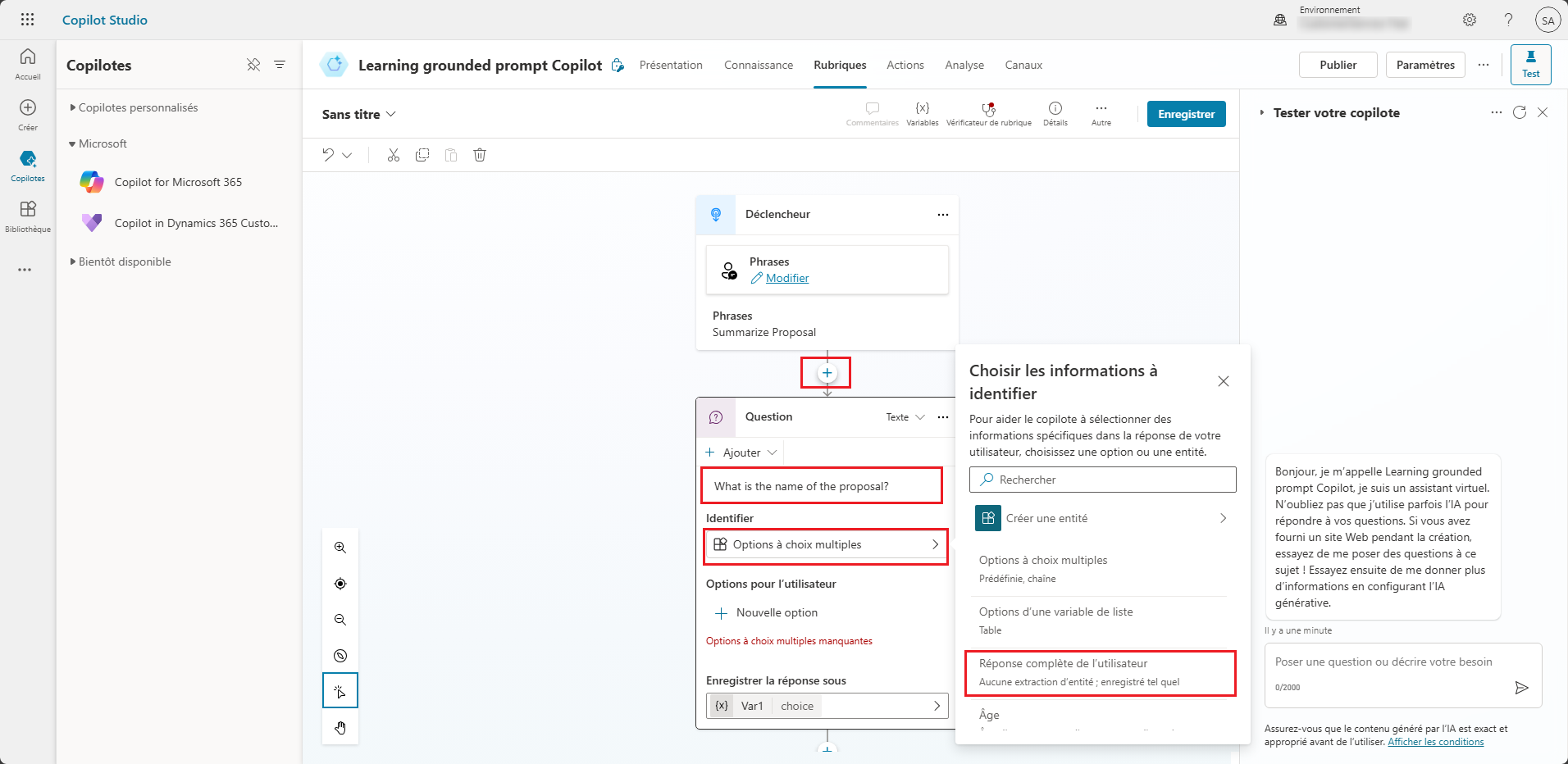Screen dimensions: 1568x764
Task: Open the Variables pane
Action: [x=923, y=114]
